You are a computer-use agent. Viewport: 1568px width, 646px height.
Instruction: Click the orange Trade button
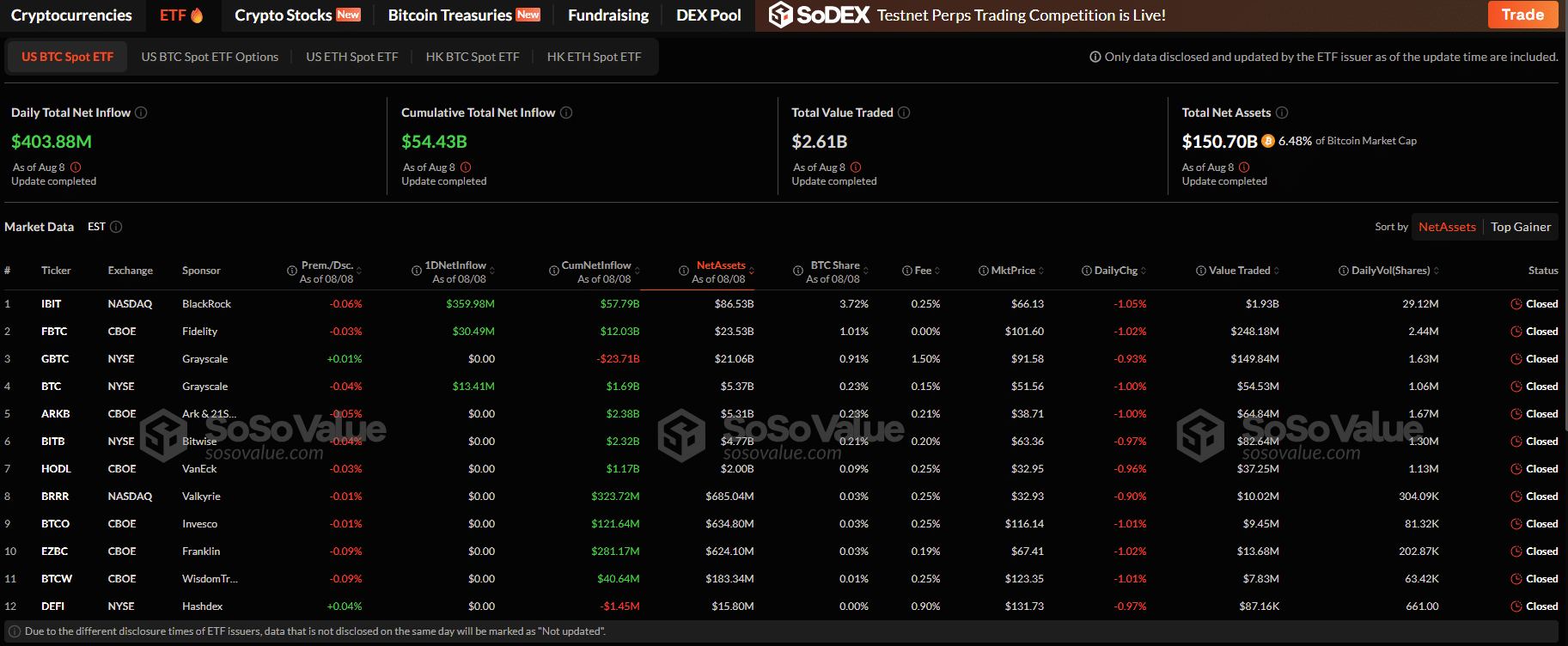1523,15
